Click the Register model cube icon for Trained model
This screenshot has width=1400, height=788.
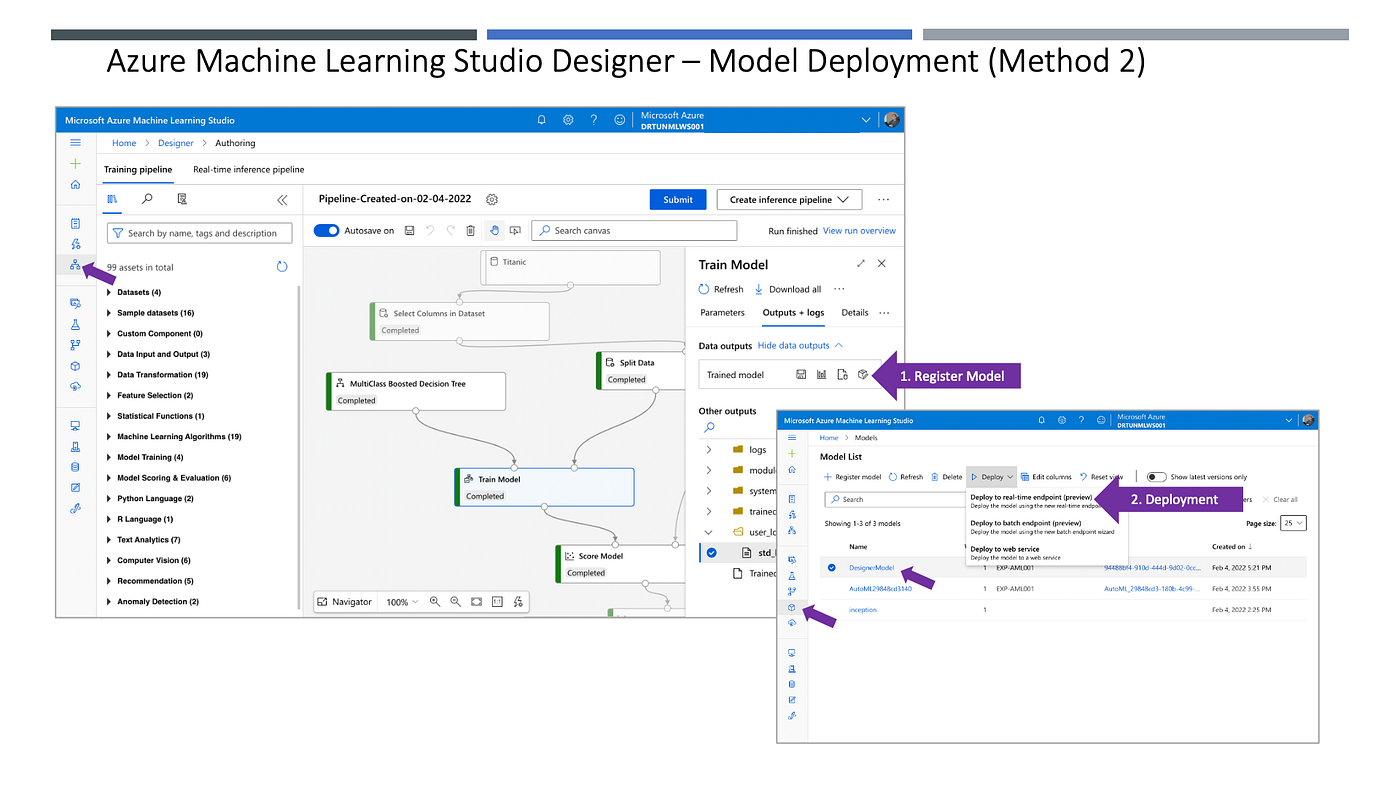863,374
